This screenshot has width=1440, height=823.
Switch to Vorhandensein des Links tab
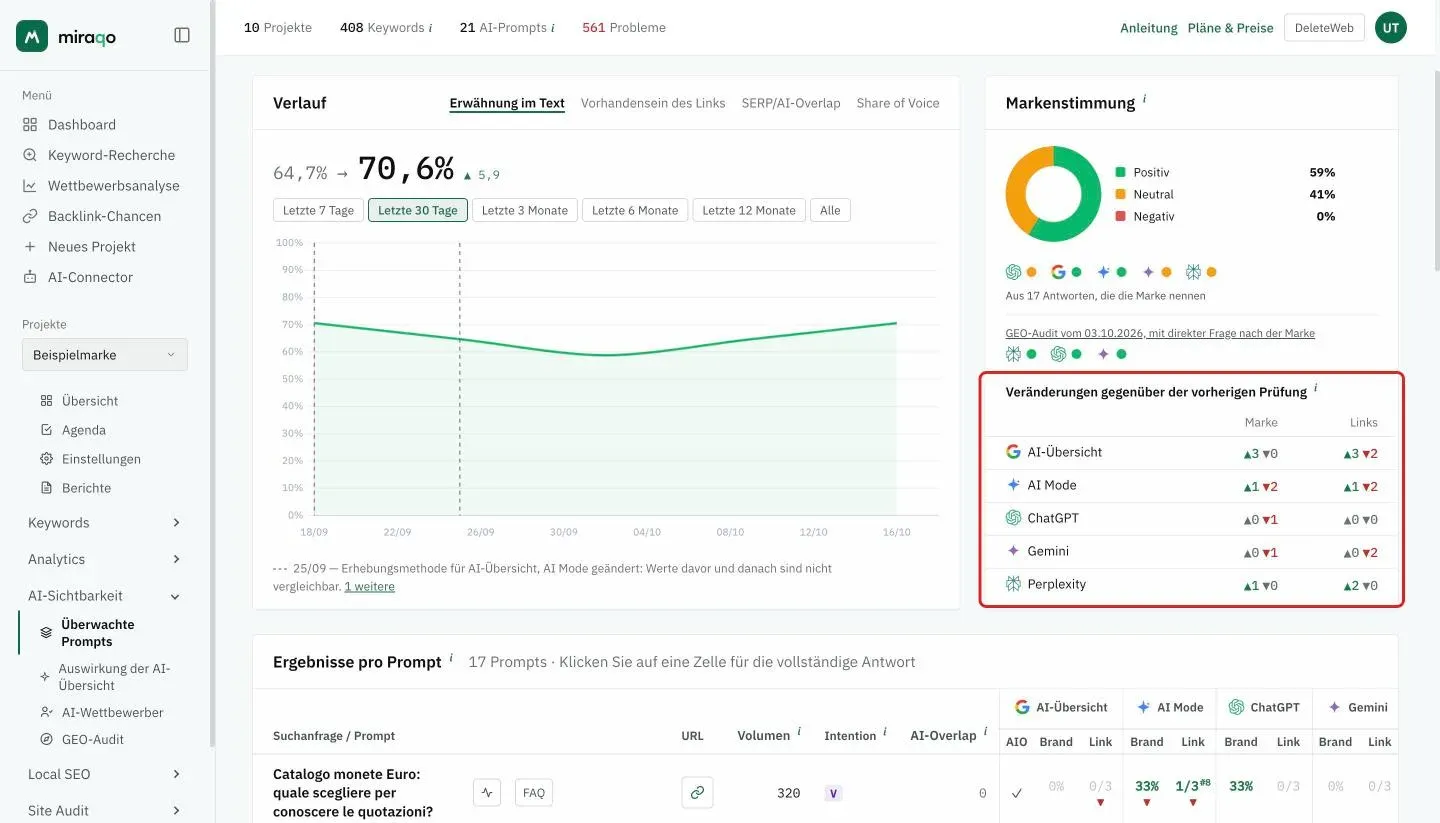point(653,103)
